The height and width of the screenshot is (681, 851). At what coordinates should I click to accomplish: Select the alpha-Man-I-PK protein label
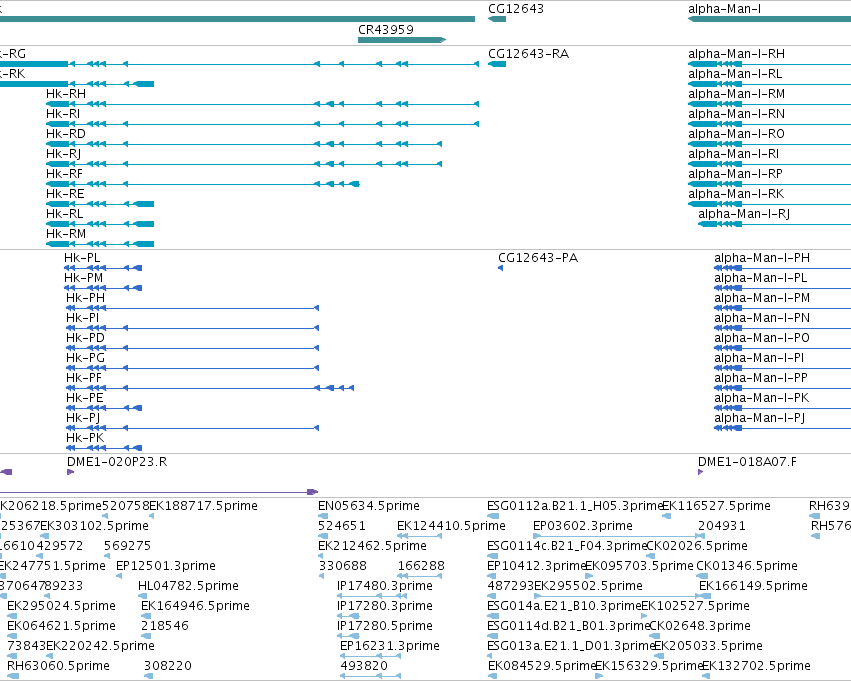click(761, 398)
